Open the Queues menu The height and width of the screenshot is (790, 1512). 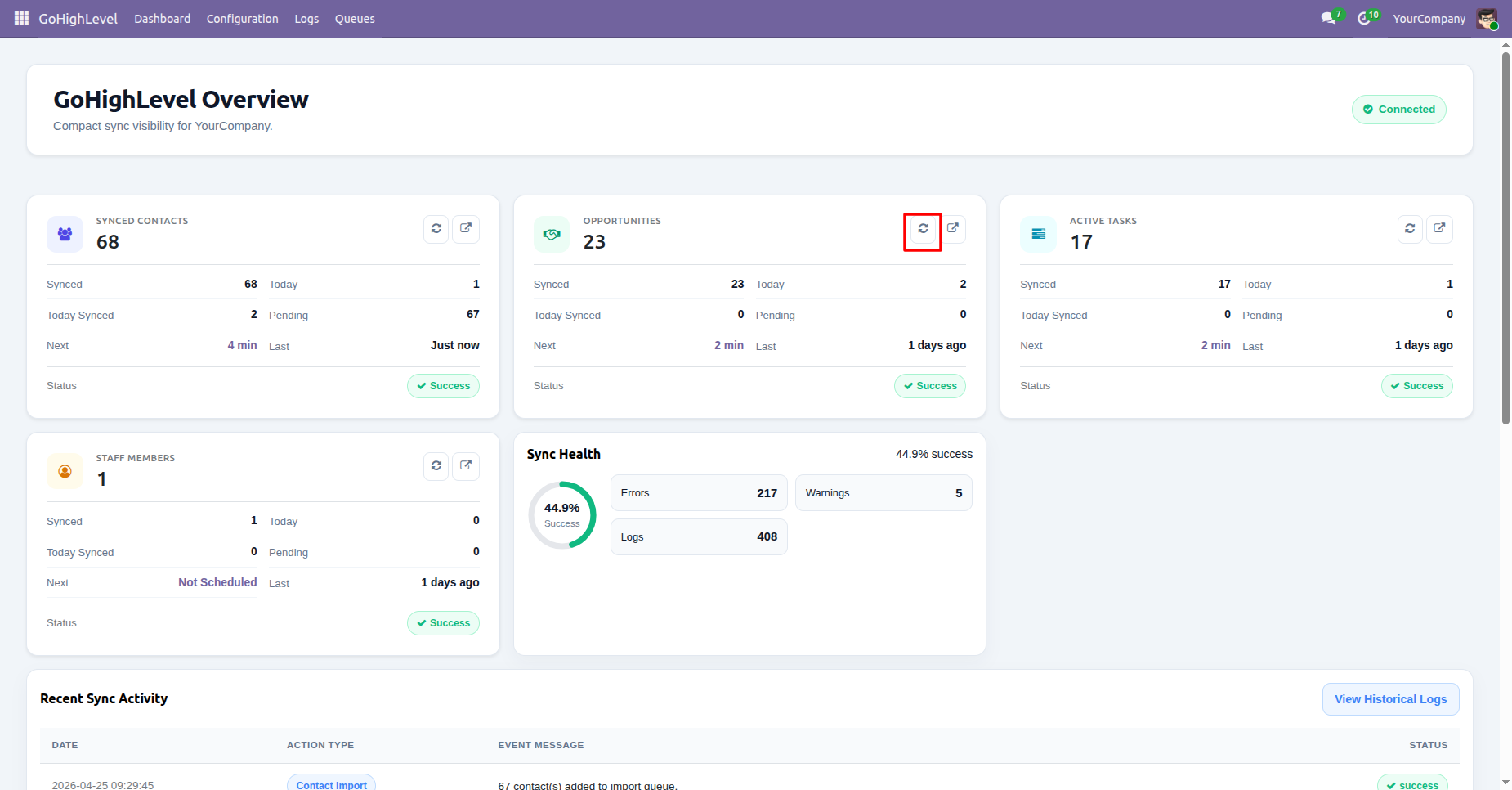355,19
